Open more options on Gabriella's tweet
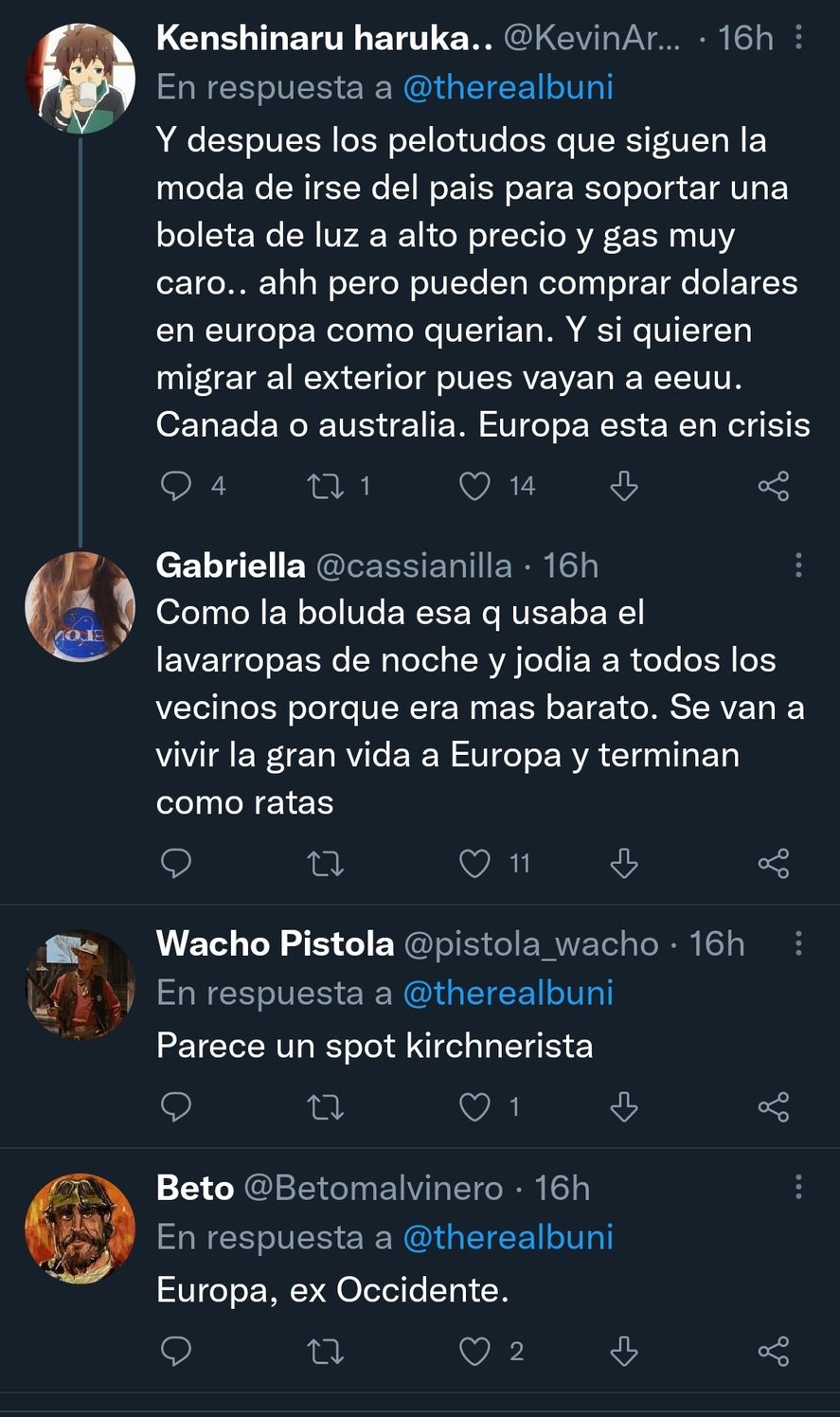The height and width of the screenshot is (1417, 840). pyautogui.click(x=799, y=565)
